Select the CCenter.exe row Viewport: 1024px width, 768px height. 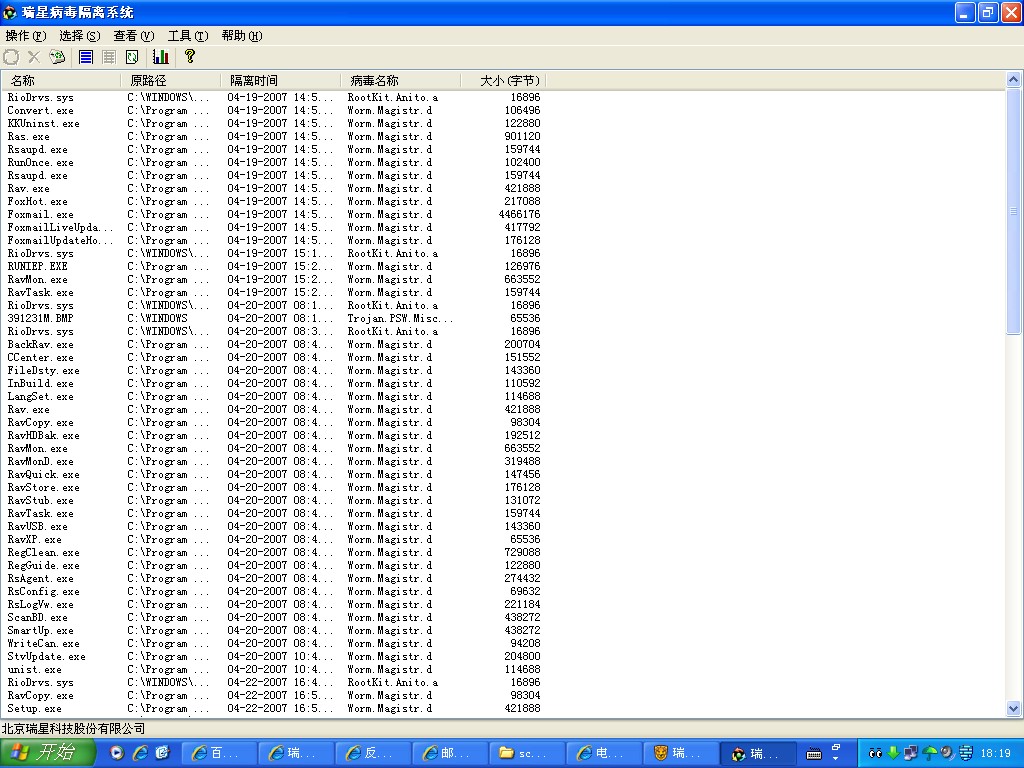(274, 357)
